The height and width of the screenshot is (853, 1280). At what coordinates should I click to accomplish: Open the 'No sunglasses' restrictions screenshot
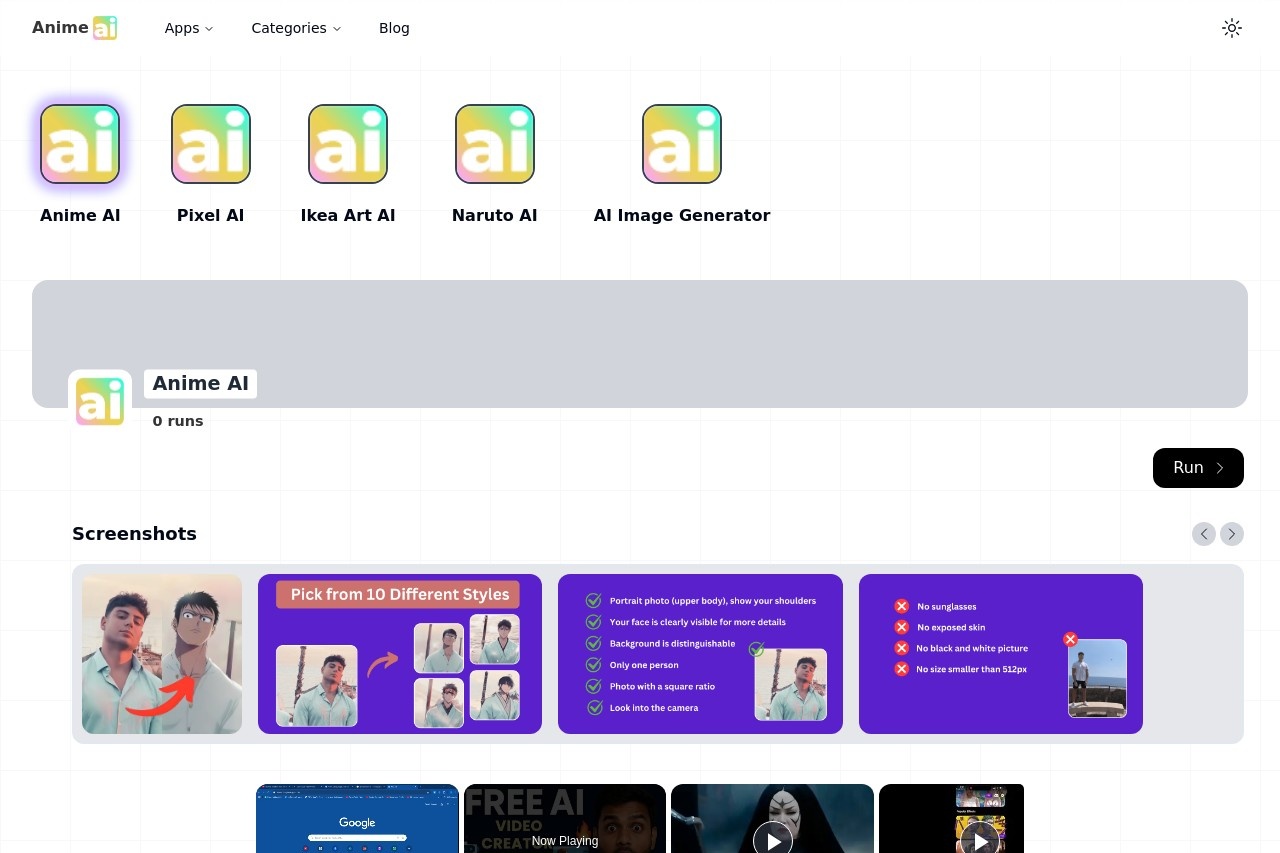[x=1001, y=654]
